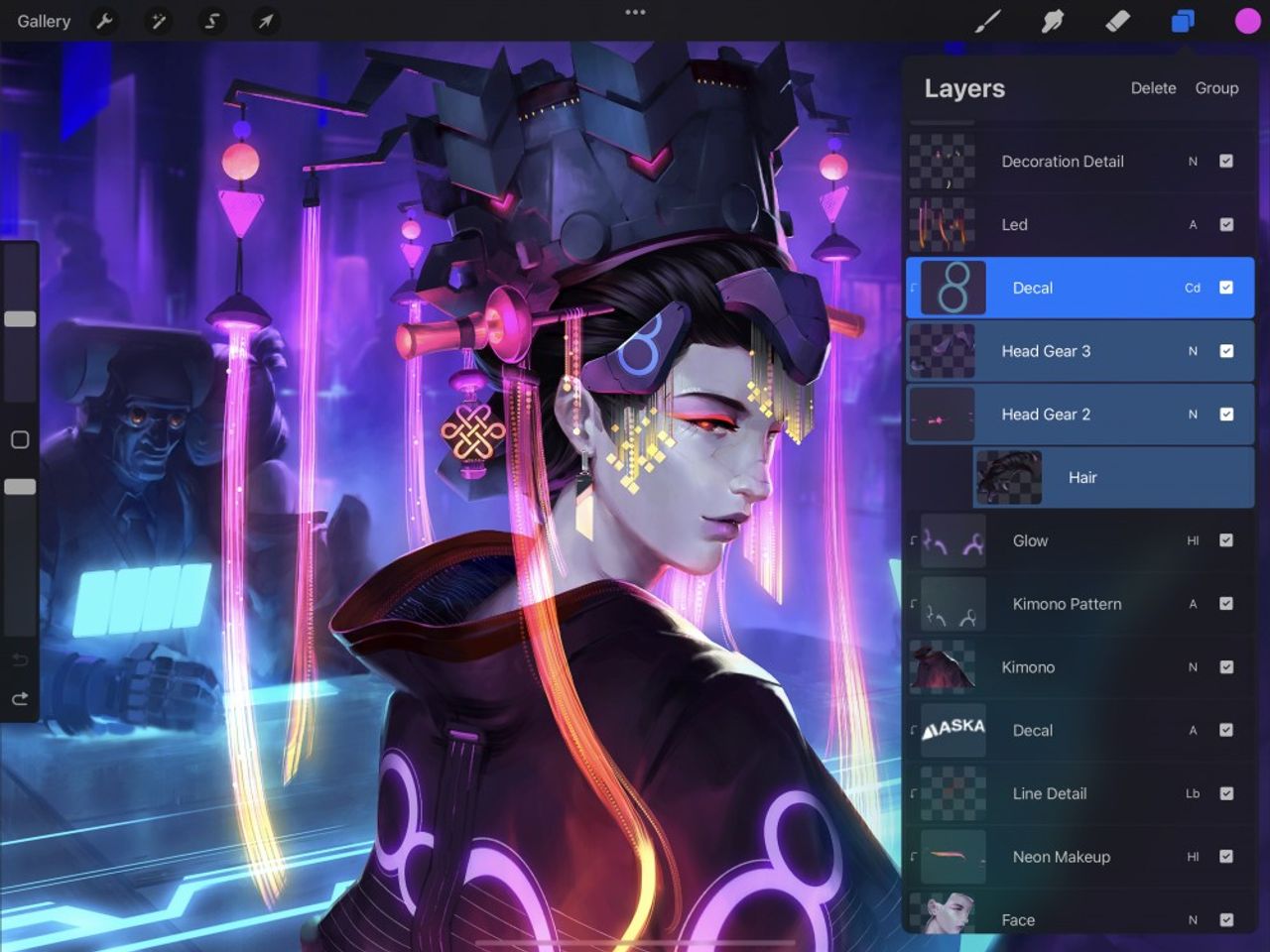The width and height of the screenshot is (1270, 952).
Task: Open the Kimono layer's N blend mode
Action: click(1193, 668)
